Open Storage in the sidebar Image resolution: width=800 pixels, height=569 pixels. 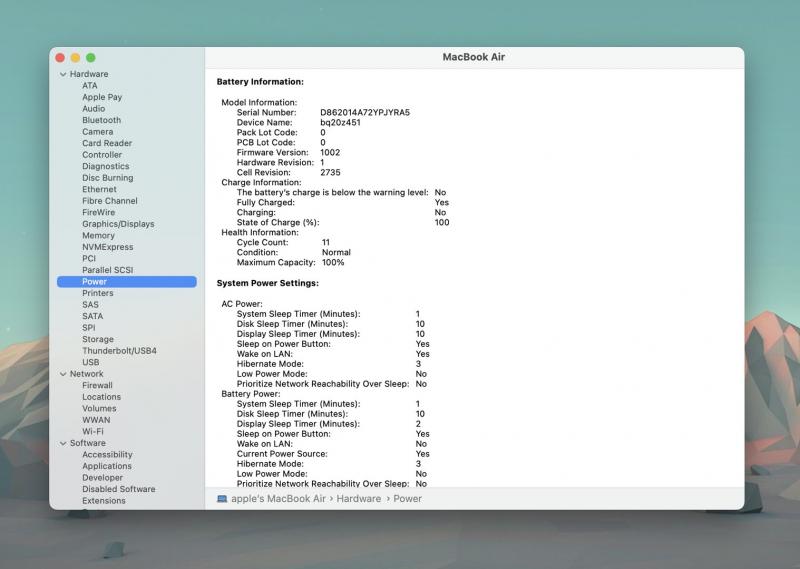click(x=98, y=339)
